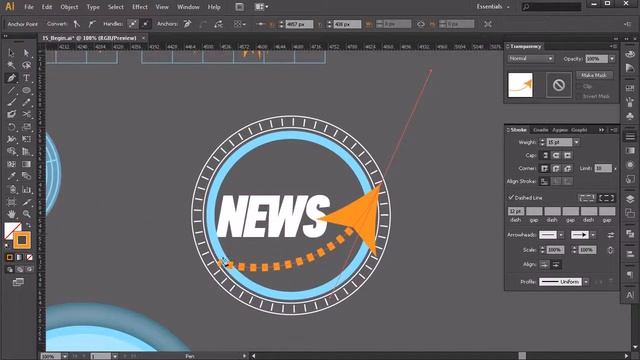This screenshot has height=360, width=640.
Task: Open the Arrange Documents dropdown
Action: pos(261,7)
